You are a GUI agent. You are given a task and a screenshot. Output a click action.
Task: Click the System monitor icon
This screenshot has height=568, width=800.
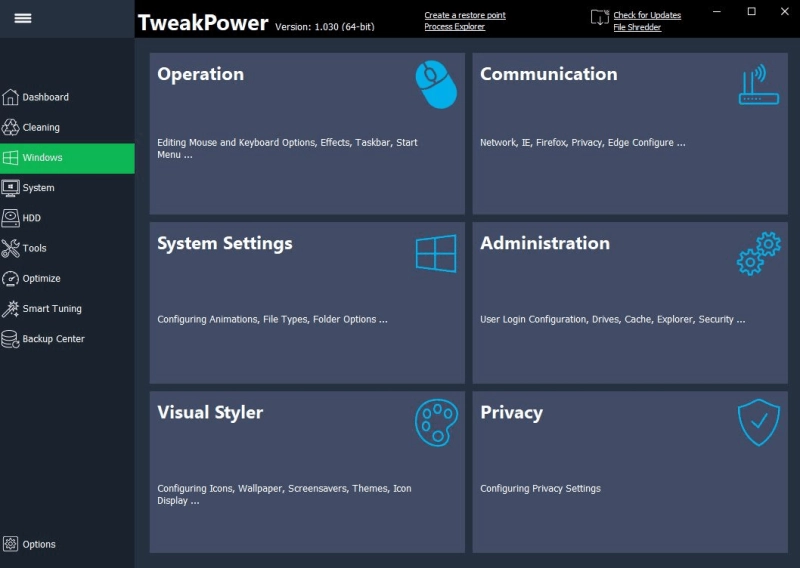(x=10, y=188)
